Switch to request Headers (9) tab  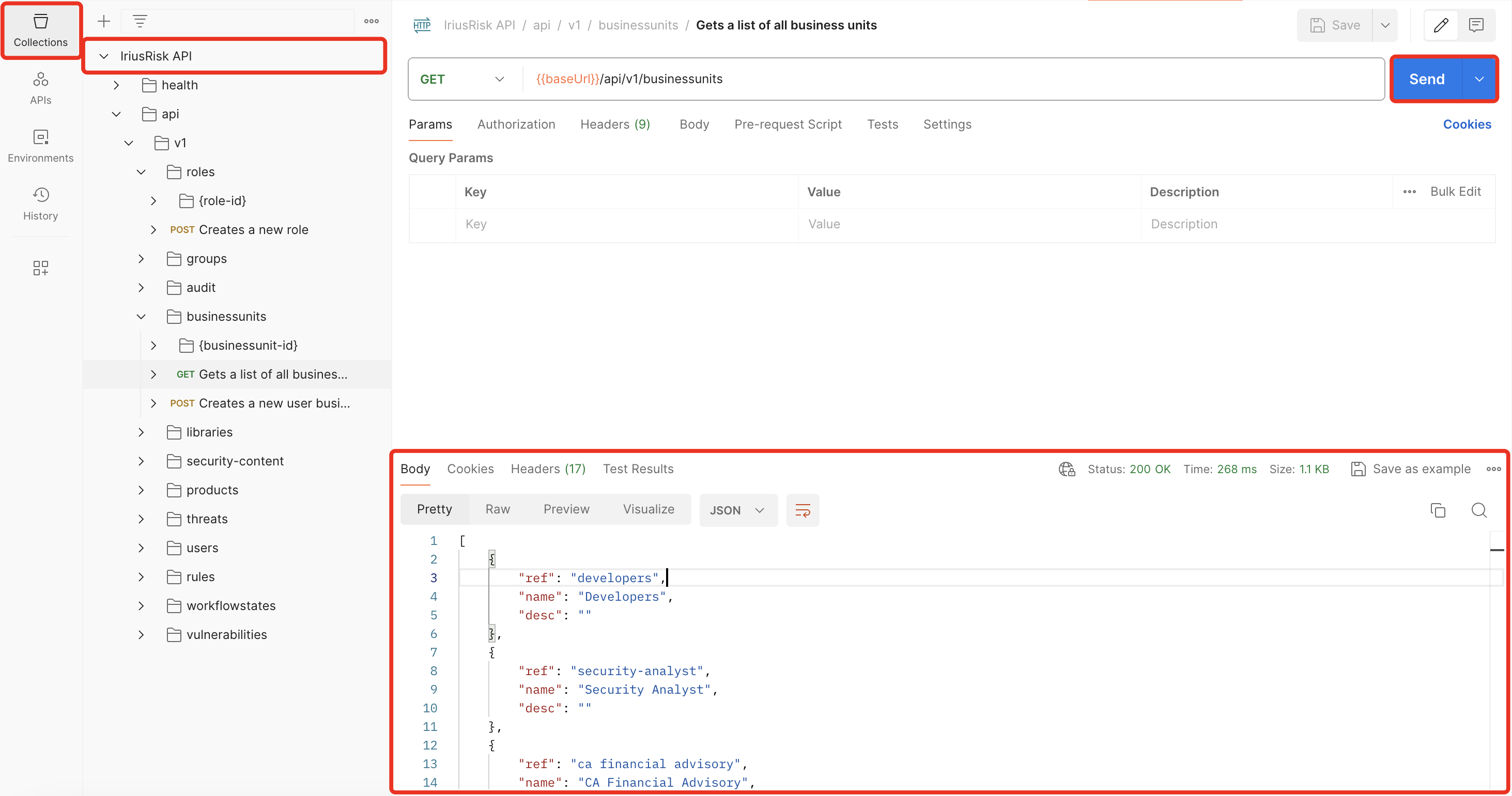point(615,124)
